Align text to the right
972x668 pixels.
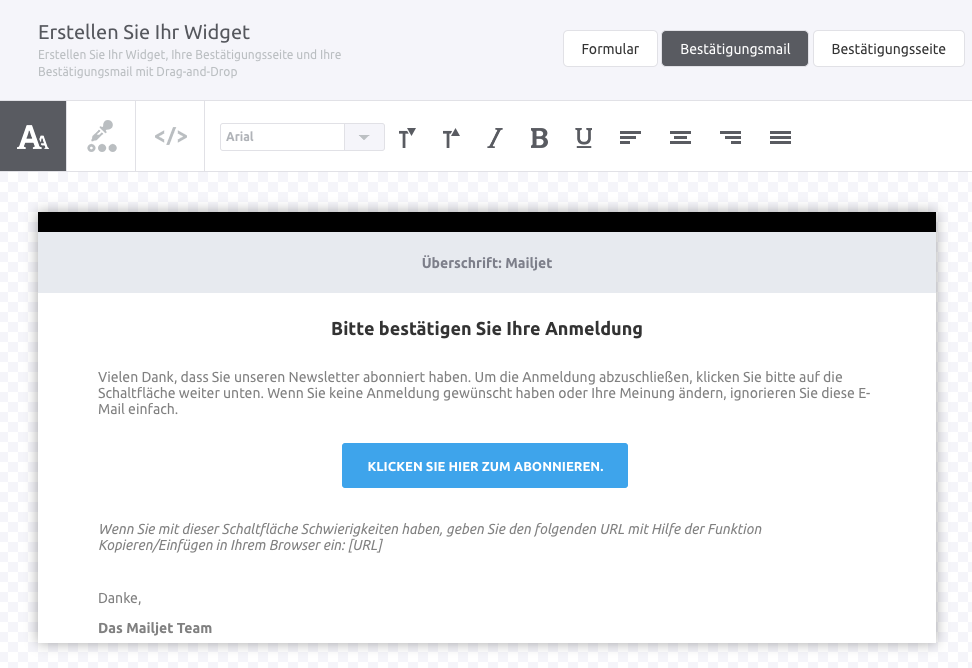[730, 138]
